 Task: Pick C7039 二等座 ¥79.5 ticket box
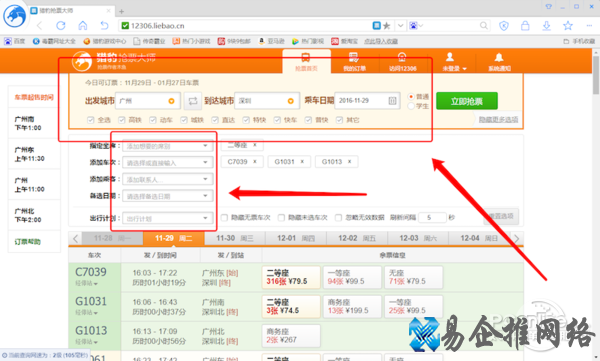coord(291,277)
